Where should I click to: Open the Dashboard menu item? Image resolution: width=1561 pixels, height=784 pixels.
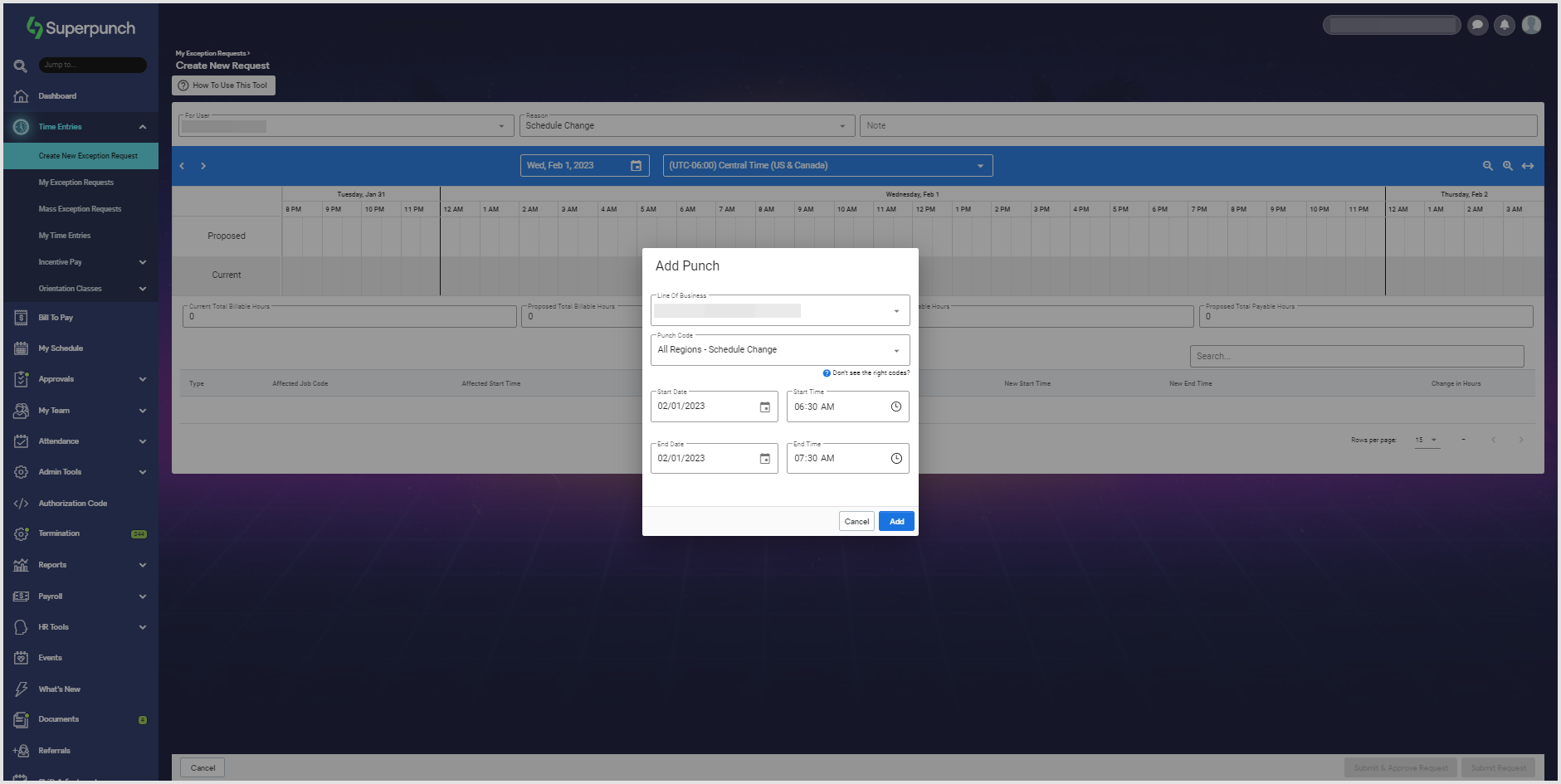[57, 96]
